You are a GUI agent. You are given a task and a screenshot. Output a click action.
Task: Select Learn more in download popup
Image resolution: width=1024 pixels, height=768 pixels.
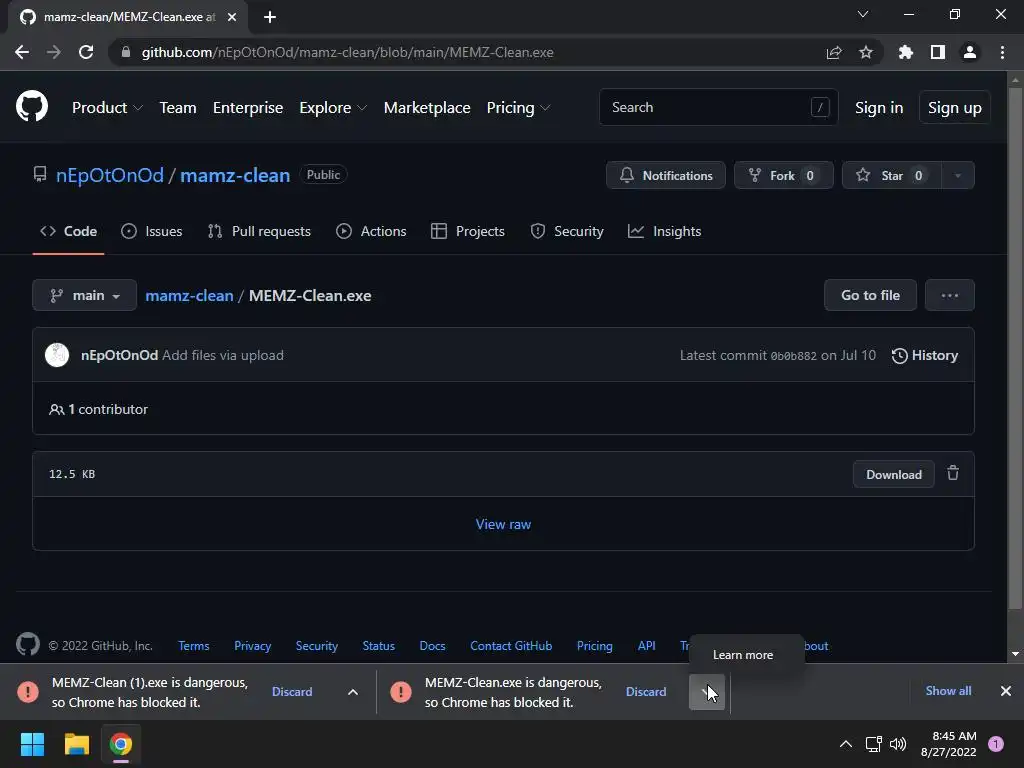click(743, 654)
